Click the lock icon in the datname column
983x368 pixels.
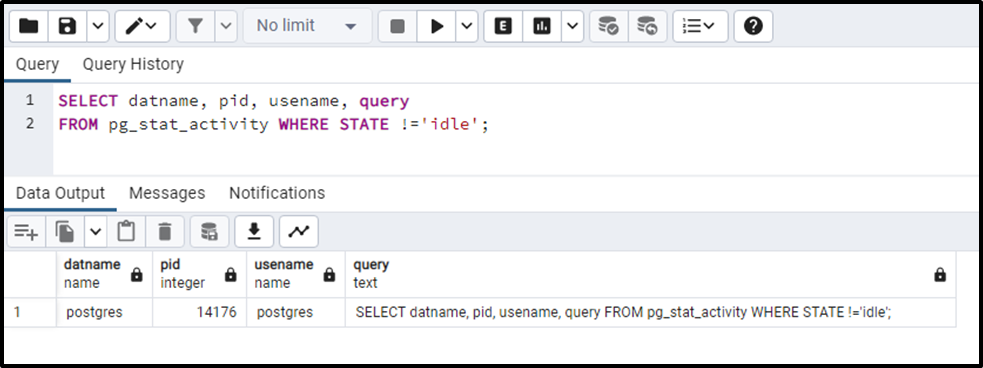point(137,275)
